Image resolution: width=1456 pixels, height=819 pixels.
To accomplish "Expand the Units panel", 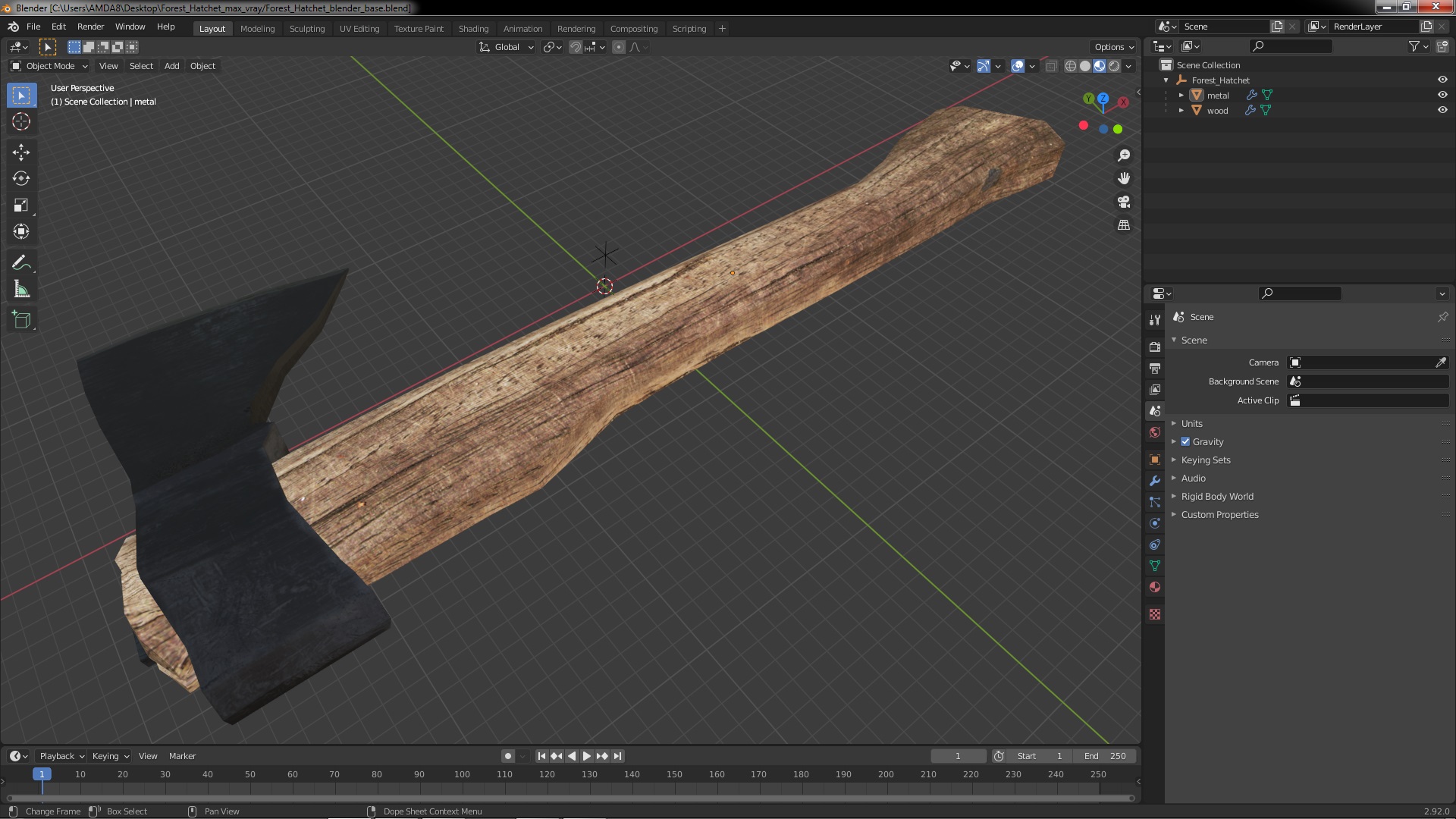I will (x=1191, y=424).
